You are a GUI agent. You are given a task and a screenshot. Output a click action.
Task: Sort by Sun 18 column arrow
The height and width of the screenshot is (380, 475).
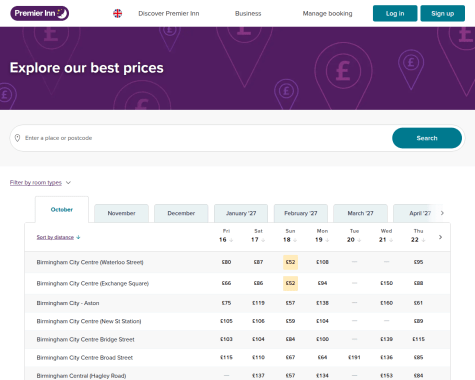[295, 240]
